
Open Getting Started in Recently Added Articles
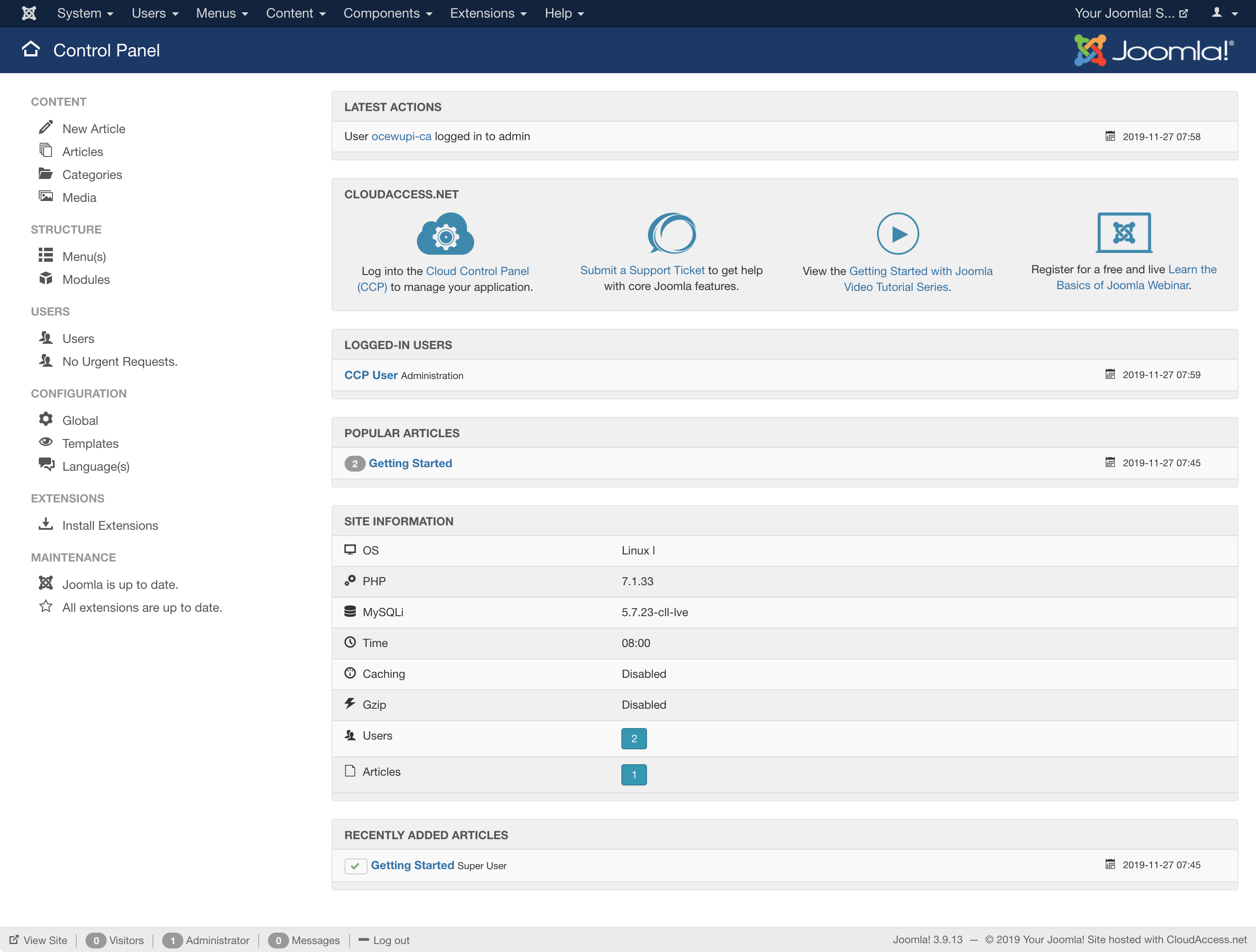pos(412,865)
